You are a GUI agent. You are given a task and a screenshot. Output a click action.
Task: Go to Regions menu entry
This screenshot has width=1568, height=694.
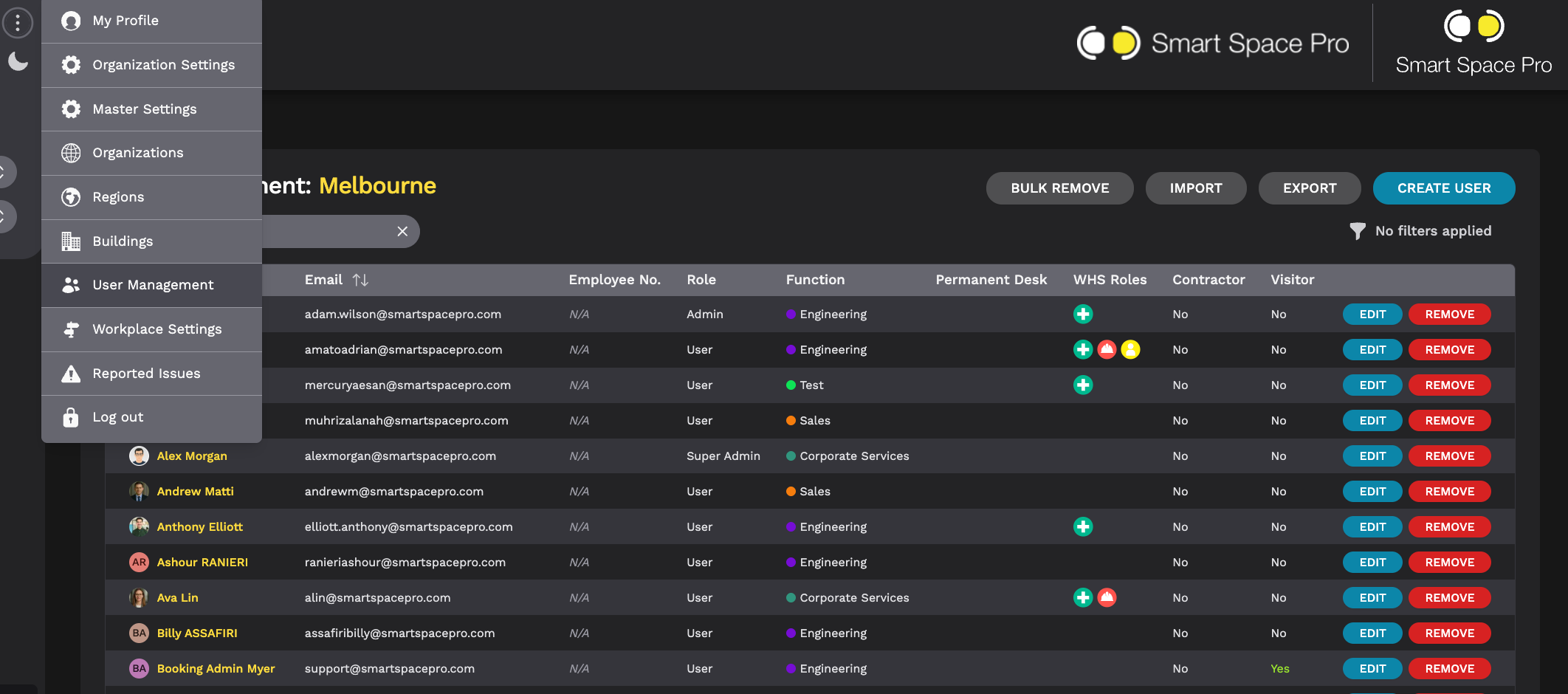[x=151, y=197]
